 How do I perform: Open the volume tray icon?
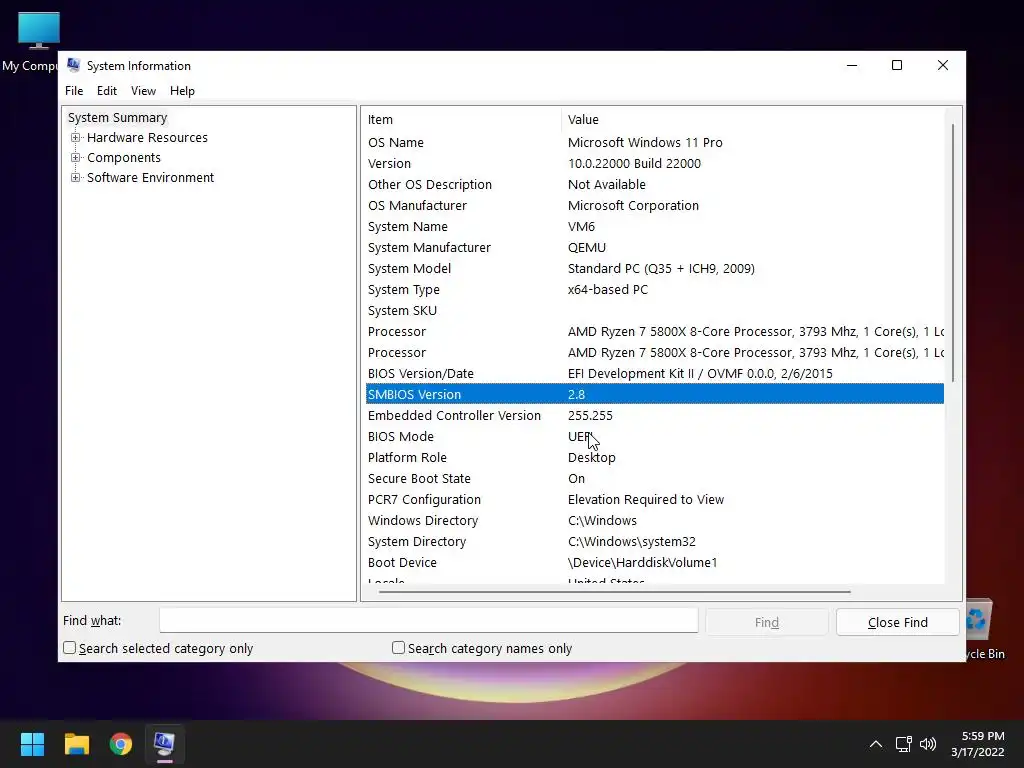pos(928,744)
